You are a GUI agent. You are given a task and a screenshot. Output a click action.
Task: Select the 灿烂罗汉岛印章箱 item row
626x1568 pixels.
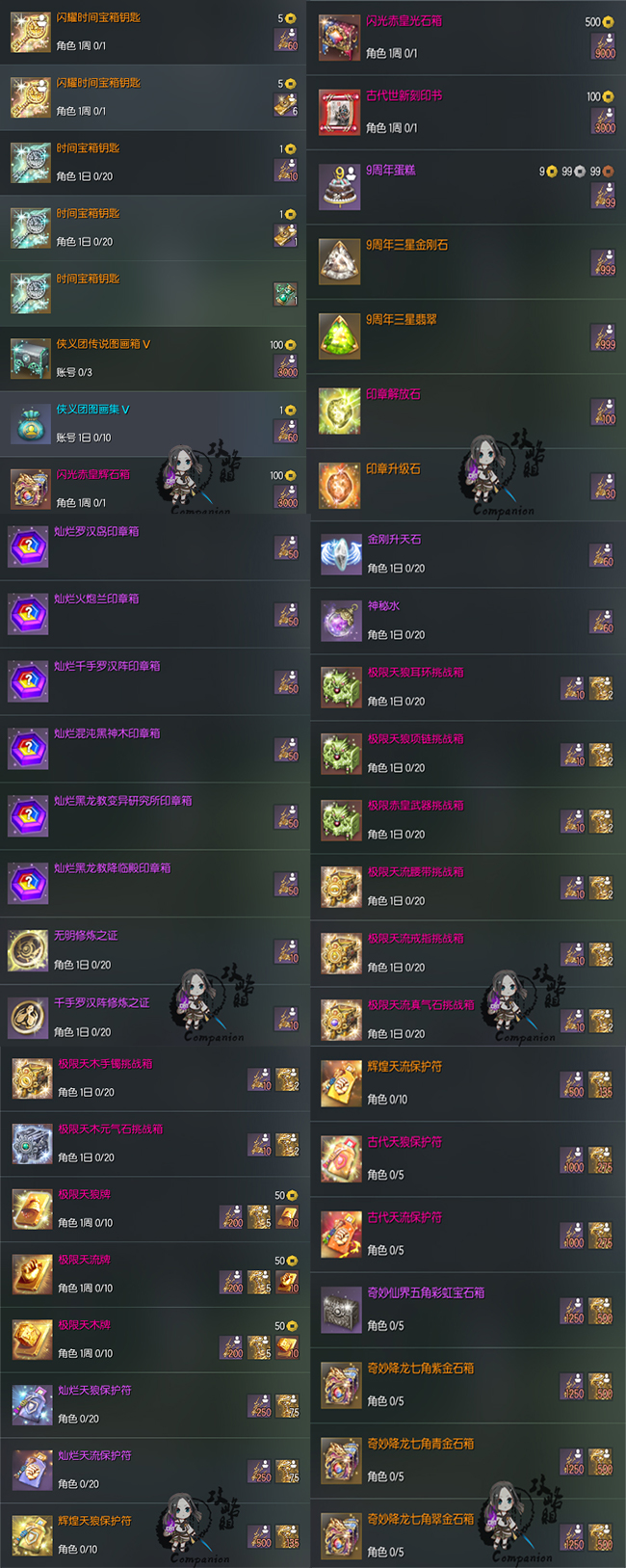coord(153,546)
